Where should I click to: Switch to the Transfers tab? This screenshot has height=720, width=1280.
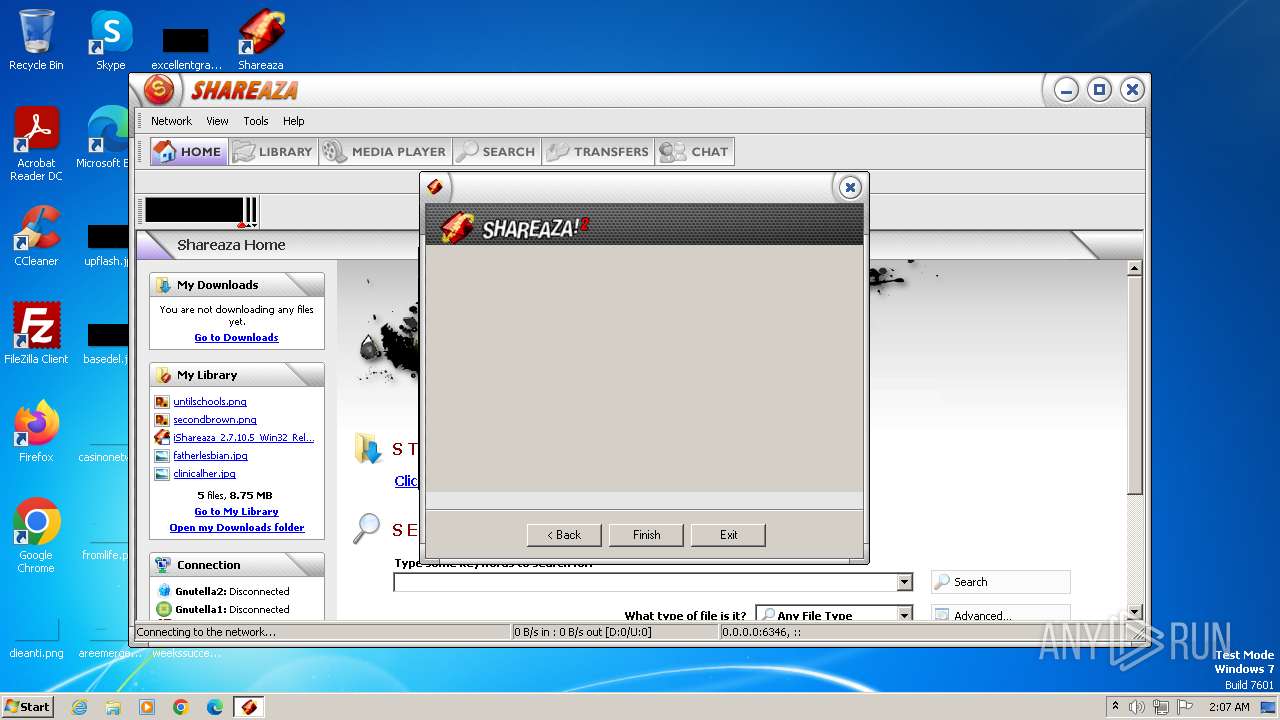[x=599, y=152]
